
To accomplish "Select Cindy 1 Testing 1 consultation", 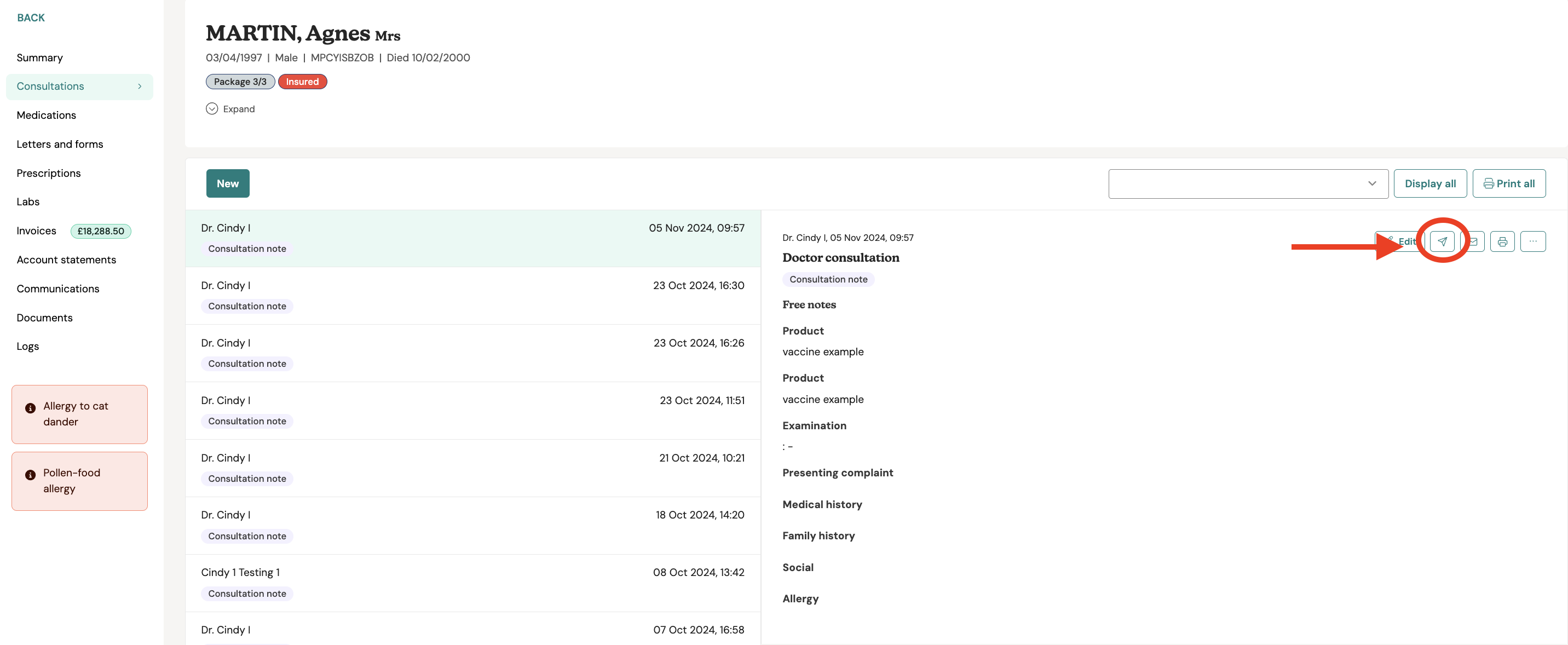I will tap(473, 583).
